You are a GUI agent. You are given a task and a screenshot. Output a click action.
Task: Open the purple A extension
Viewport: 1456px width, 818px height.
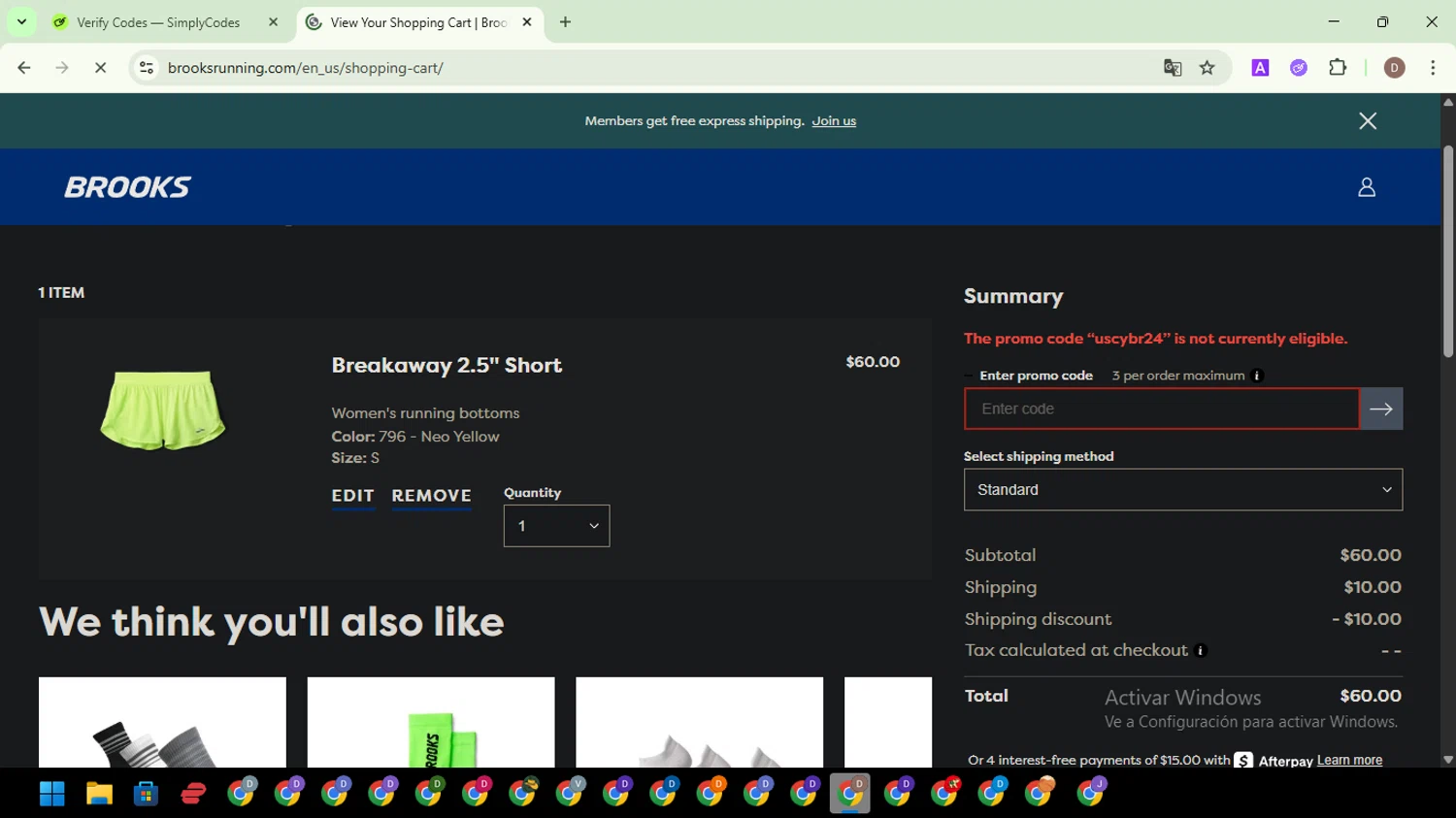click(1260, 68)
